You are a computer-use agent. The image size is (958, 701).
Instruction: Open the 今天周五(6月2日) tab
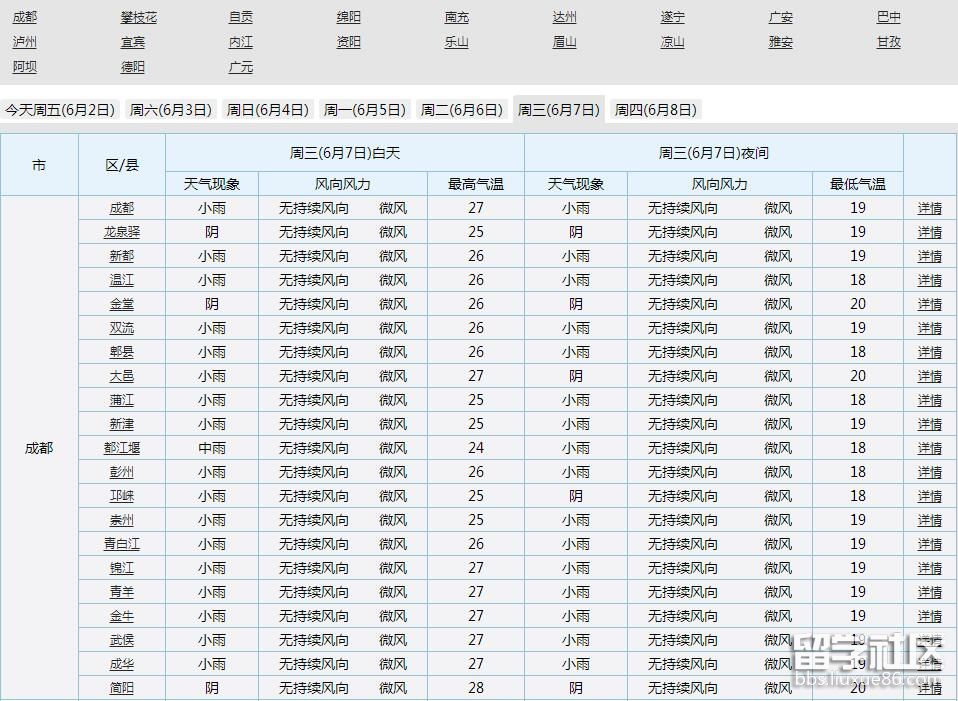[62, 110]
